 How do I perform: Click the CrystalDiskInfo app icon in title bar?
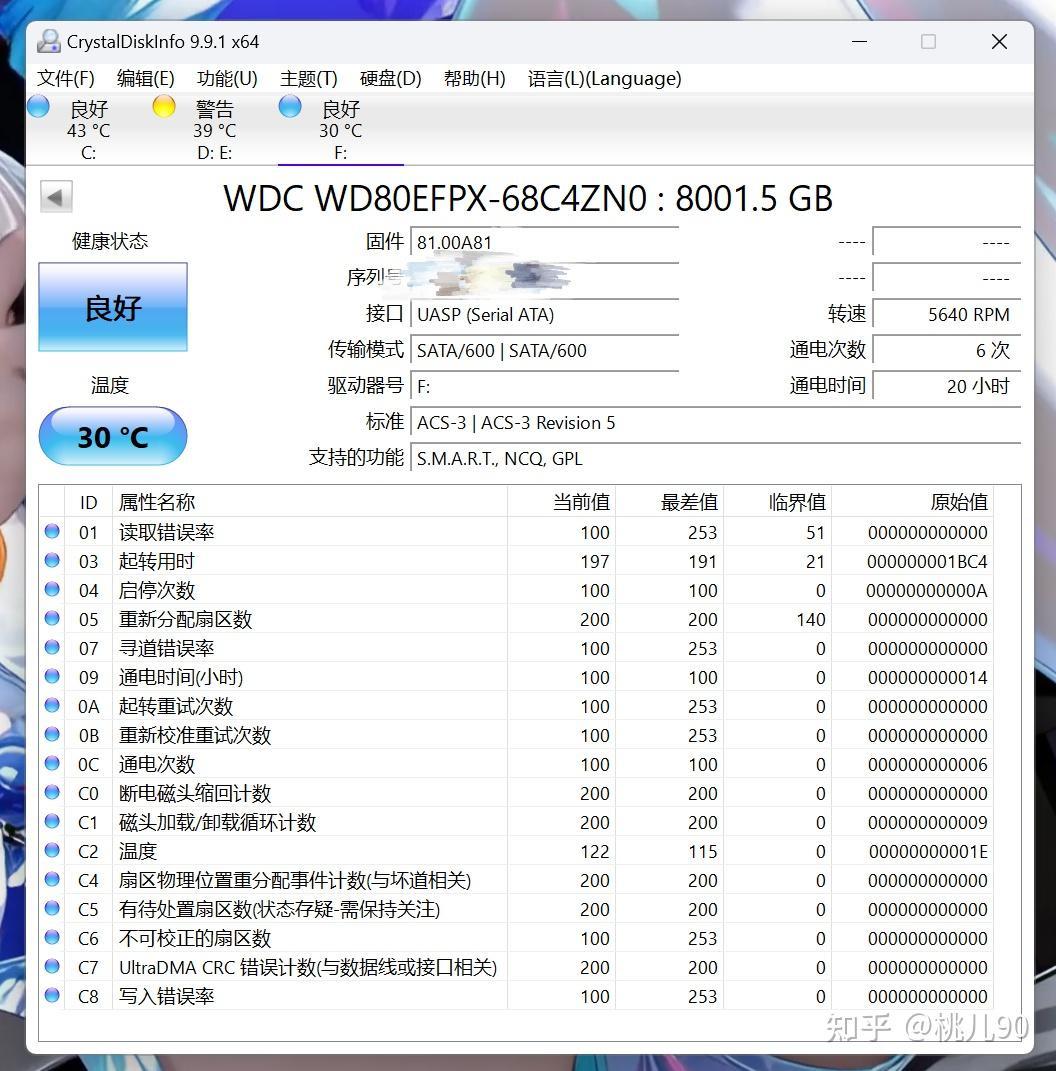[48, 42]
